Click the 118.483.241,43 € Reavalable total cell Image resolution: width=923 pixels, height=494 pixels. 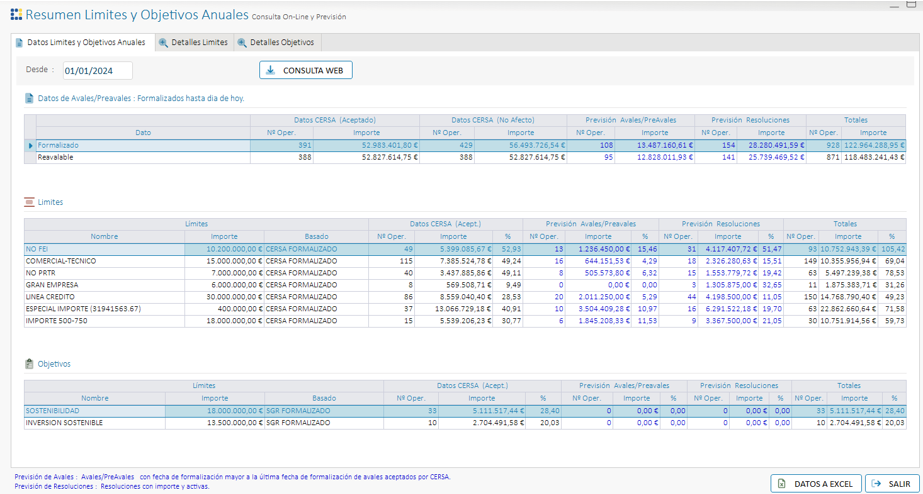[x=874, y=157]
